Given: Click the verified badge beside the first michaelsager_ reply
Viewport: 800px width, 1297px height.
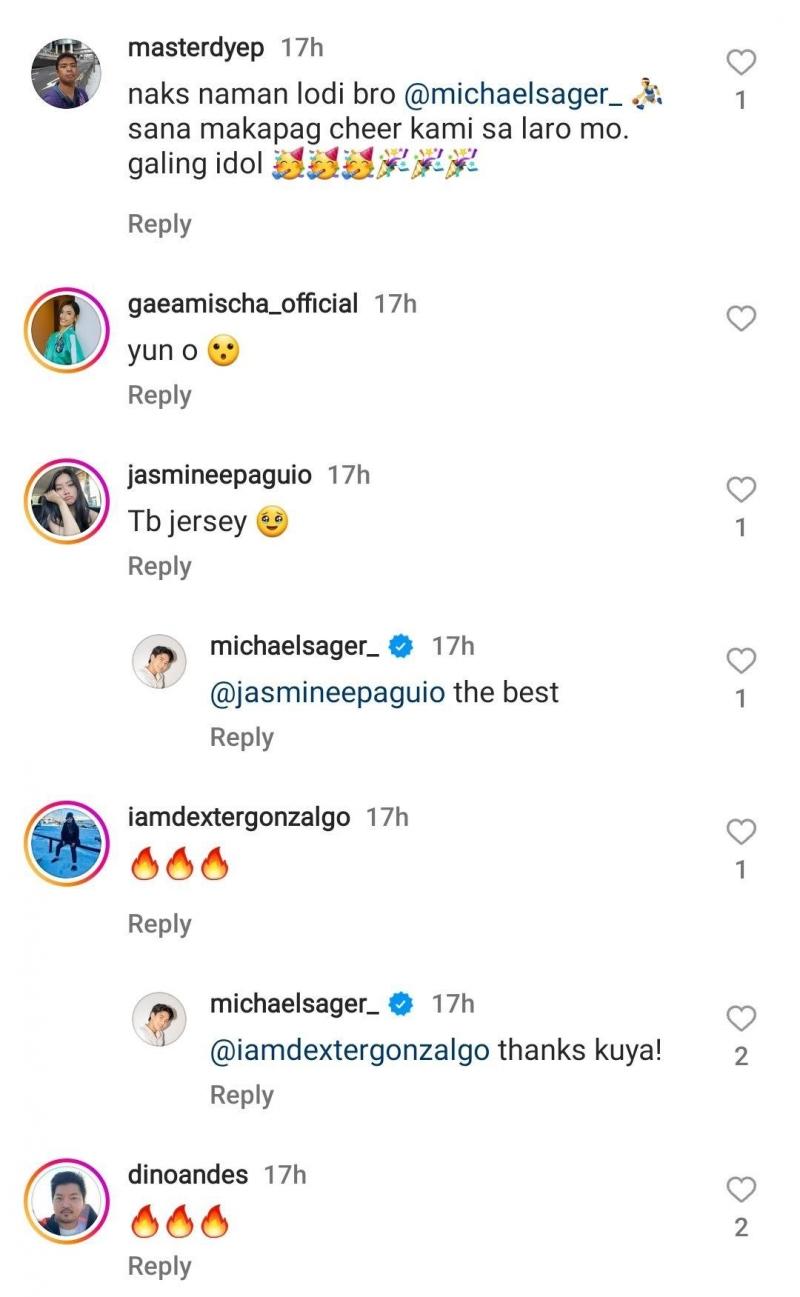Looking at the screenshot, I should pyautogui.click(x=402, y=647).
